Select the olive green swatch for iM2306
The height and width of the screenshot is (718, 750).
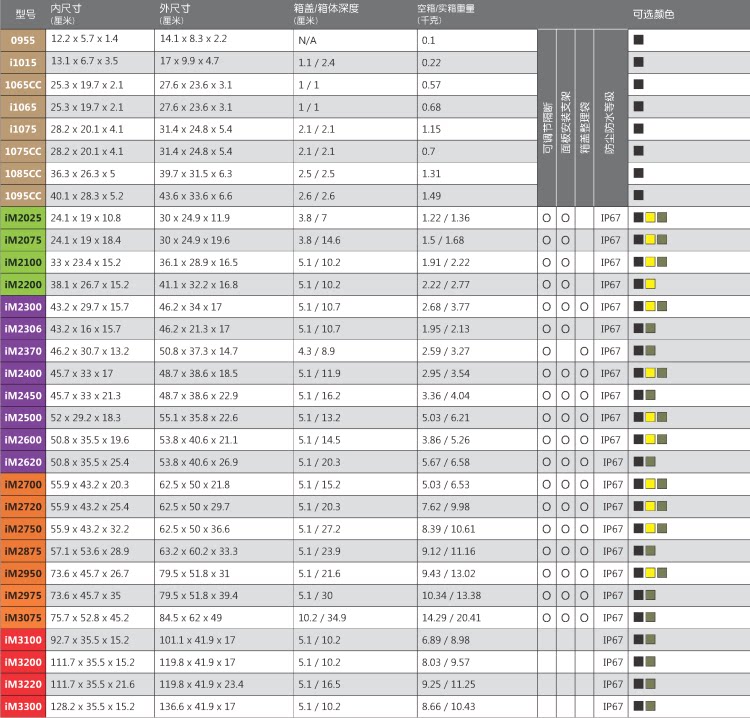point(650,328)
